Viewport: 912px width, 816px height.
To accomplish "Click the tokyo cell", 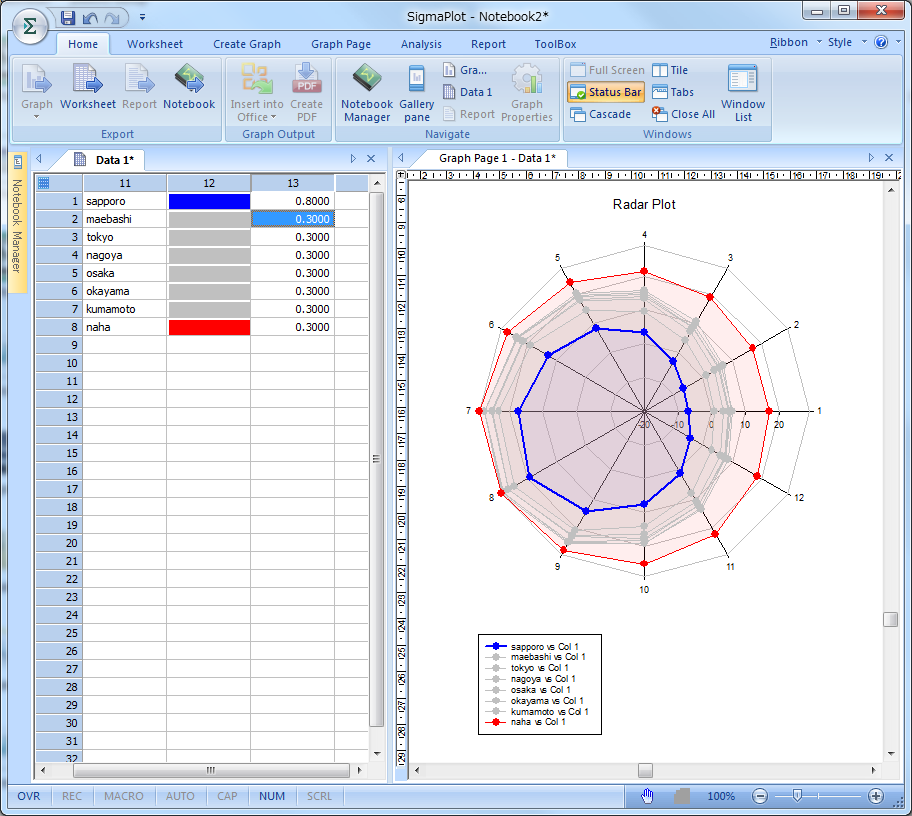I will pyautogui.click(x=125, y=237).
